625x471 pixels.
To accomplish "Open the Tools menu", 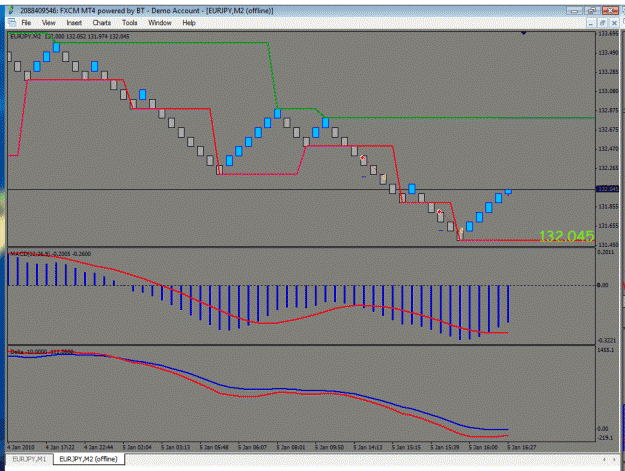I will pyautogui.click(x=130, y=23).
